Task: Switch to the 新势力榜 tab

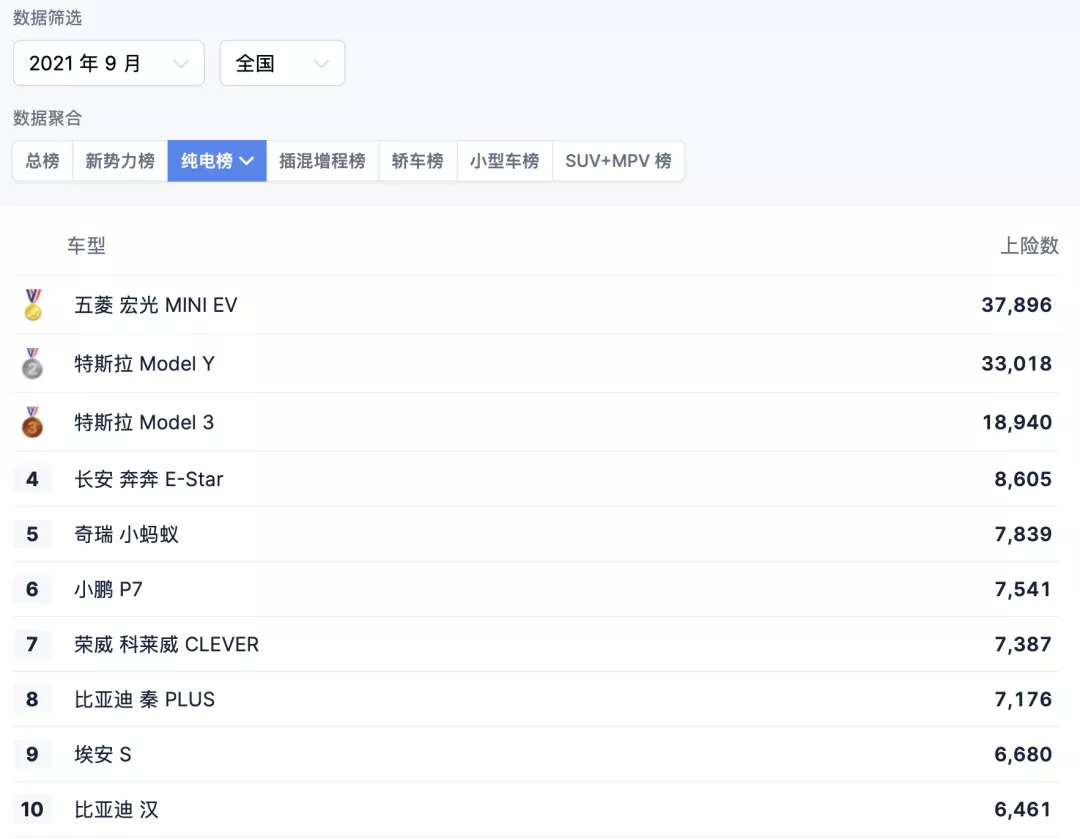Action: 120,161
